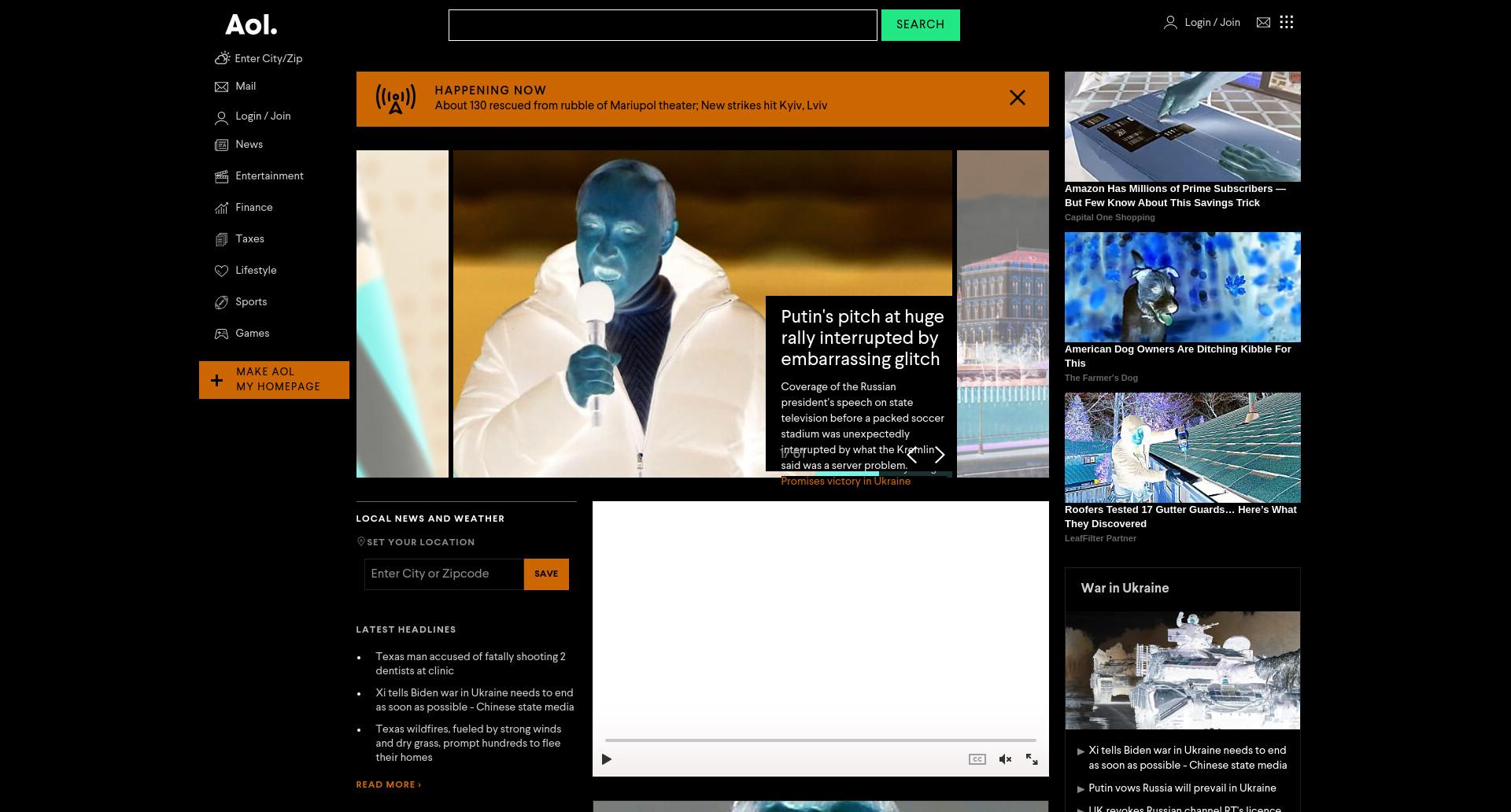The width and height of the screenshot is (1511, 812).
Task: Open the Mail envelope icon in the sidebar
Action: click(x=221, y=87)
